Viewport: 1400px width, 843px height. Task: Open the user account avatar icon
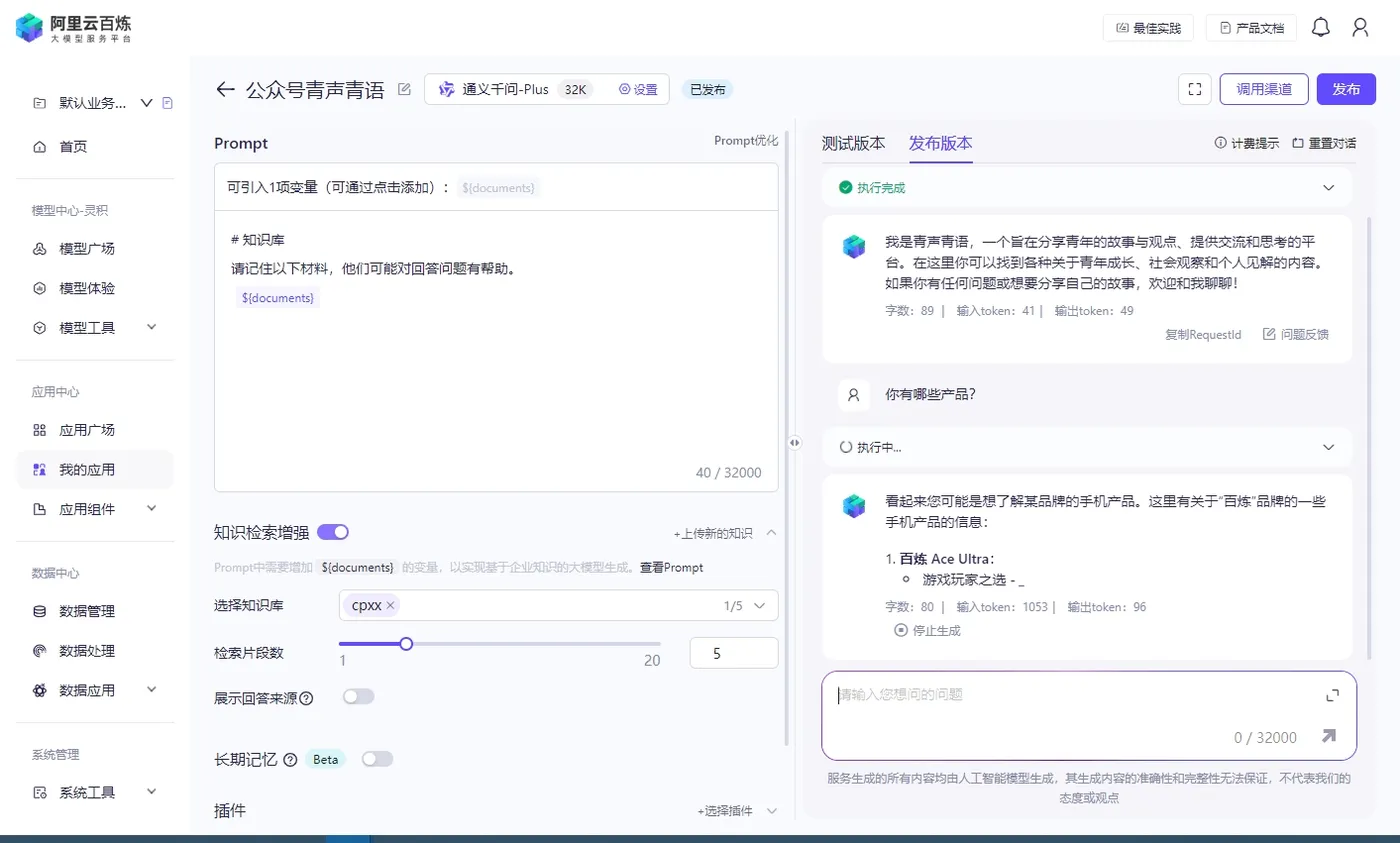(1360, 28)
